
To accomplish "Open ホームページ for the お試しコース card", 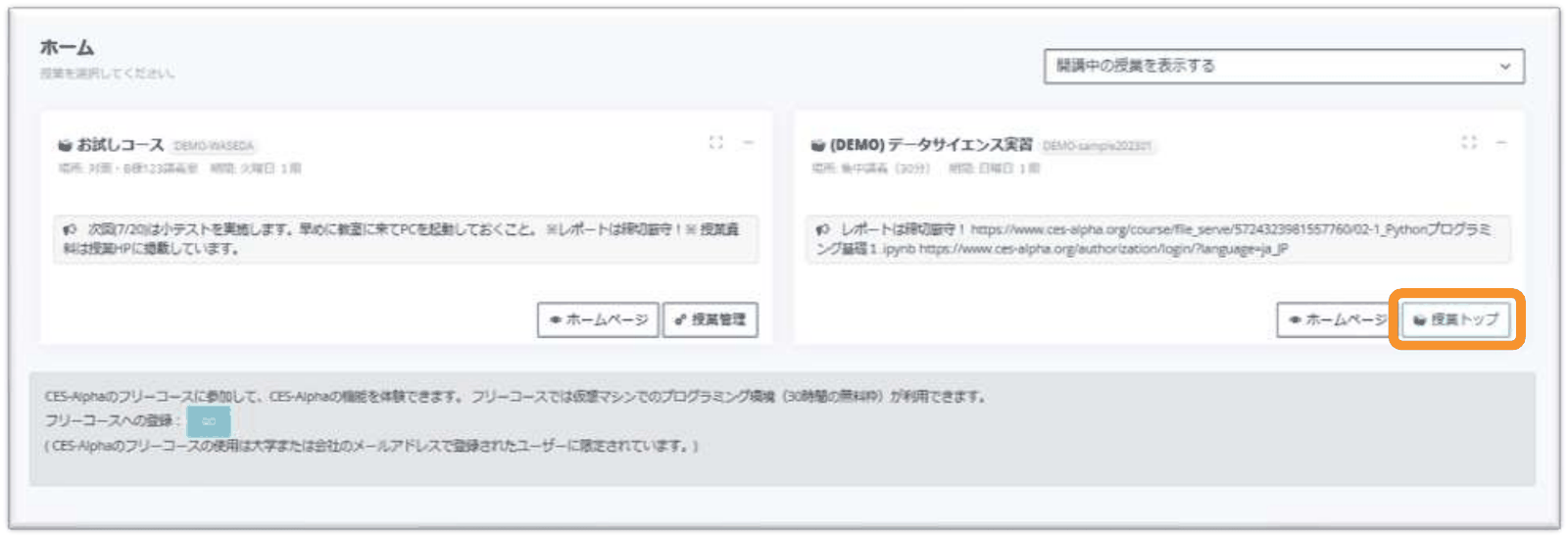I will click(599, 319).
